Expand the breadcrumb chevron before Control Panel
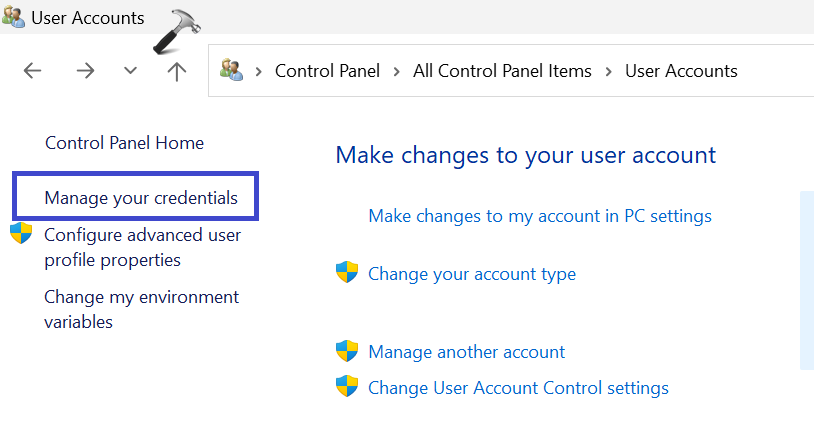This screenshot has height=423, width=814. point(259,71)
